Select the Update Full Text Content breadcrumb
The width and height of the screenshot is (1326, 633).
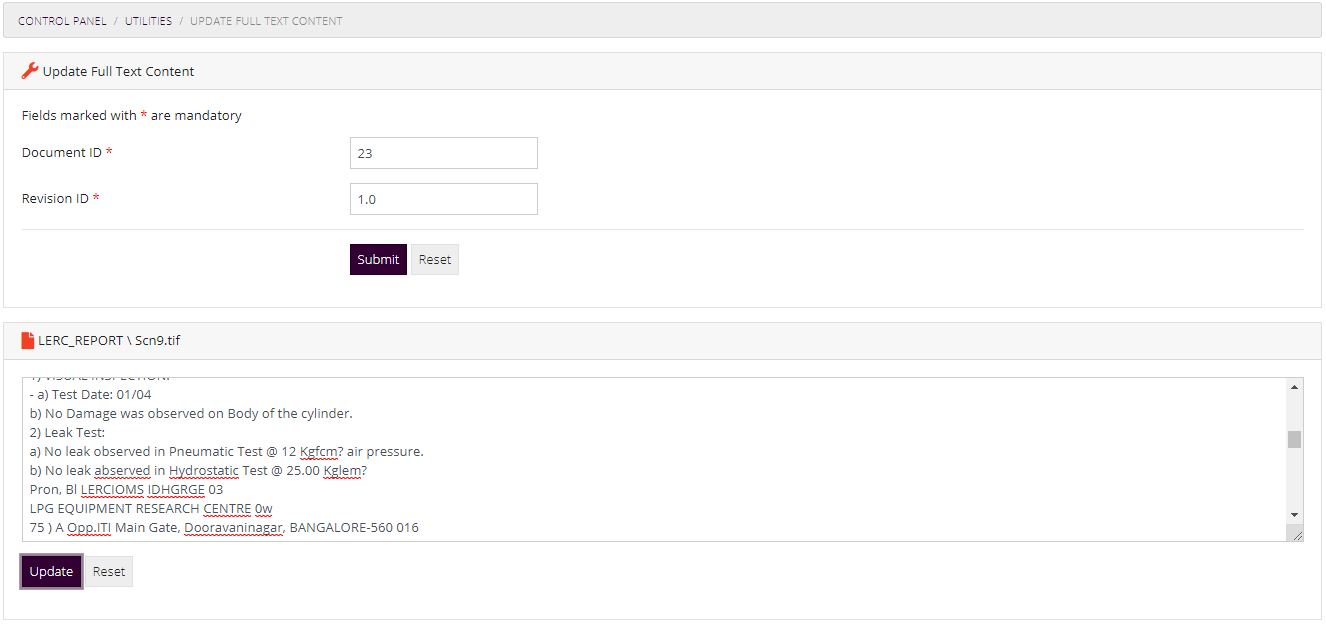(266, 21)
